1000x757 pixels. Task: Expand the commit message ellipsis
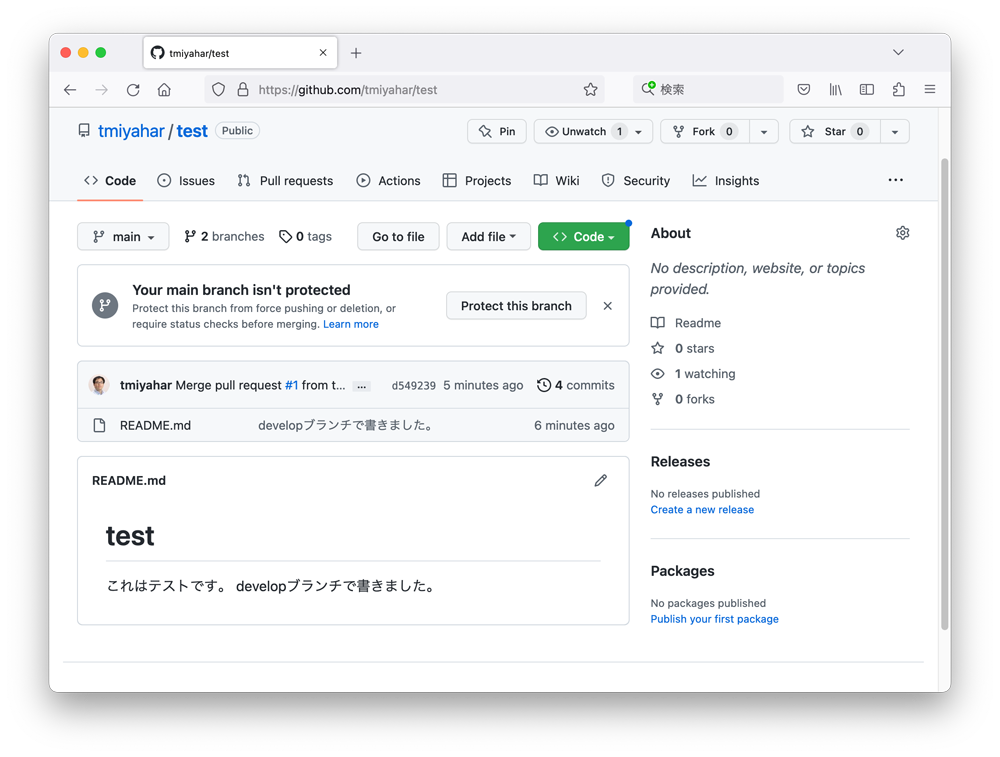(362, 386)
